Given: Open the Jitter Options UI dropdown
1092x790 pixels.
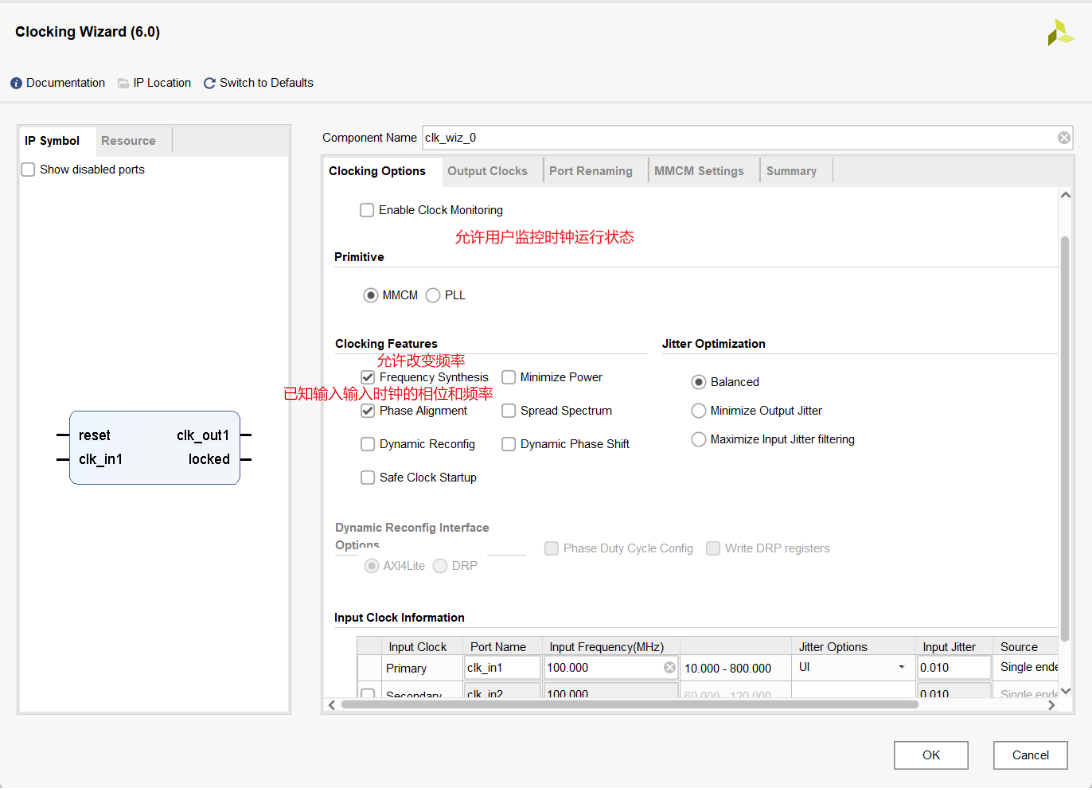Looking at the screenshot, I should (x=851, y=668).
